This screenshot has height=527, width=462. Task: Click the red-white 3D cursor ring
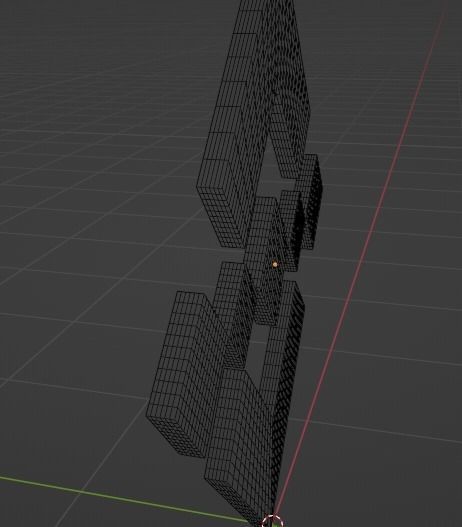click(x=272, y=521)
